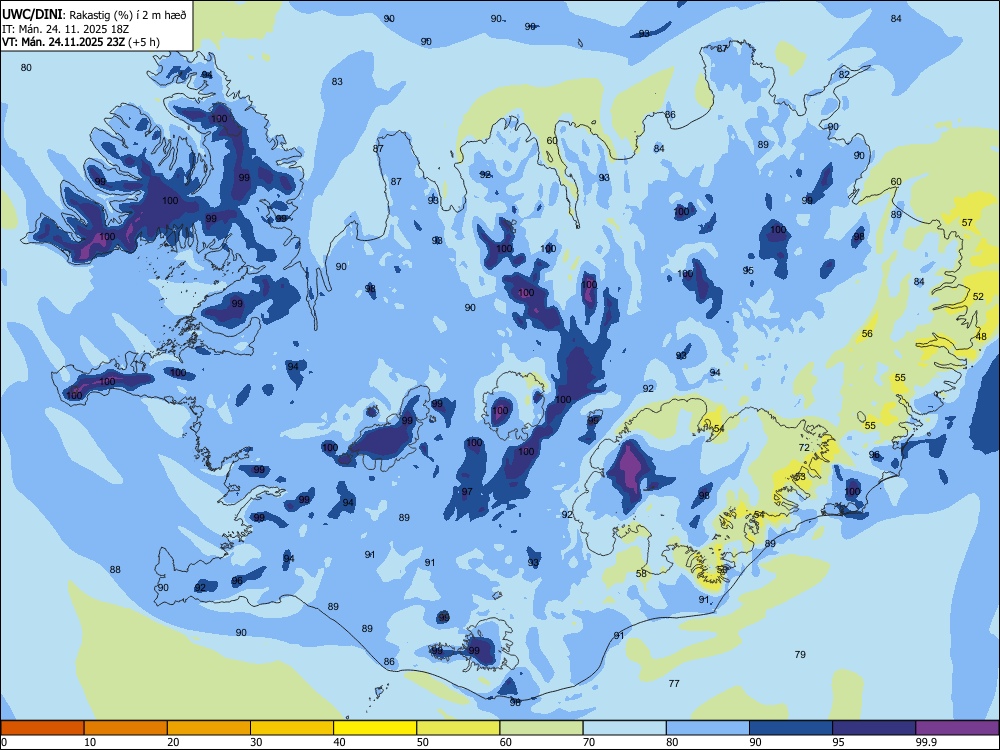Click the purple above-99.9 legend swatch

pos(957,728)
